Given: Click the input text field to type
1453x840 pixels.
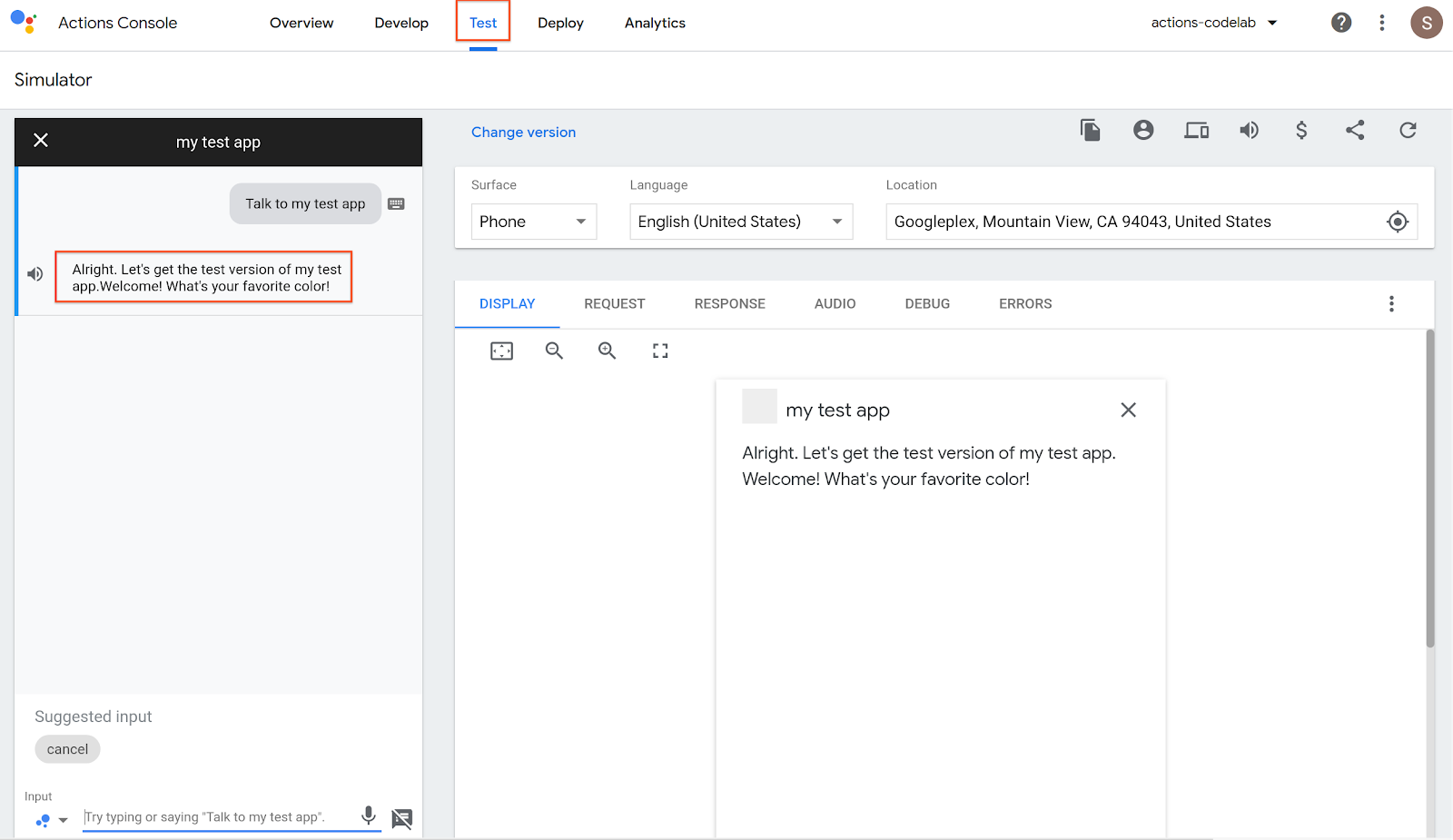Looking at the screenshot, I should point(218,817).
